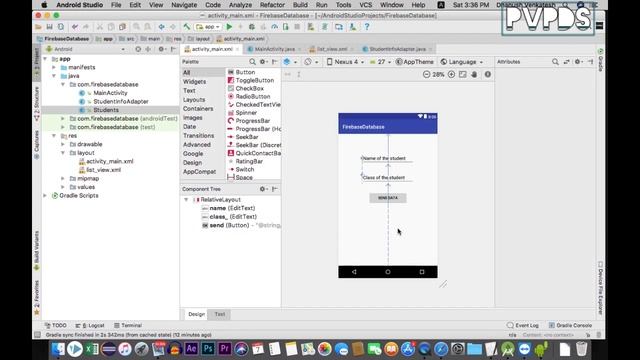640x360 pixels.
Task: Collapse the java folder
Action: pyautogui.click(x=54, y=76)
